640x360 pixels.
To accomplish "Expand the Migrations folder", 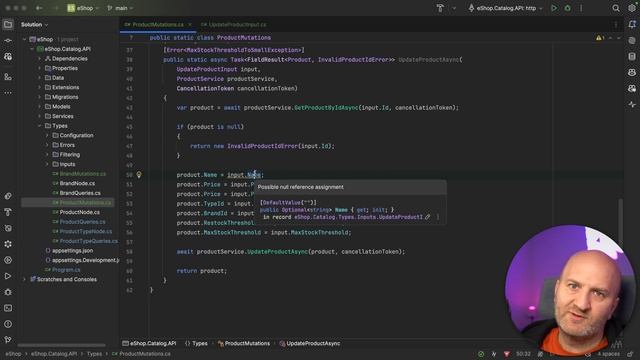I will [40, 97].
